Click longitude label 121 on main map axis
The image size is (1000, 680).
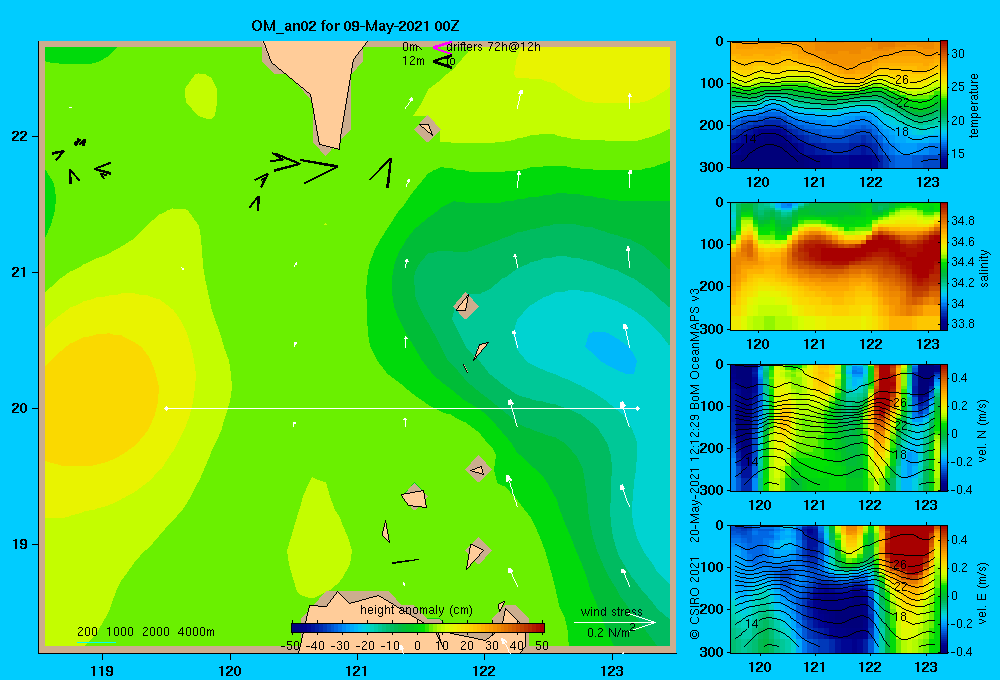tap(357, 670)
